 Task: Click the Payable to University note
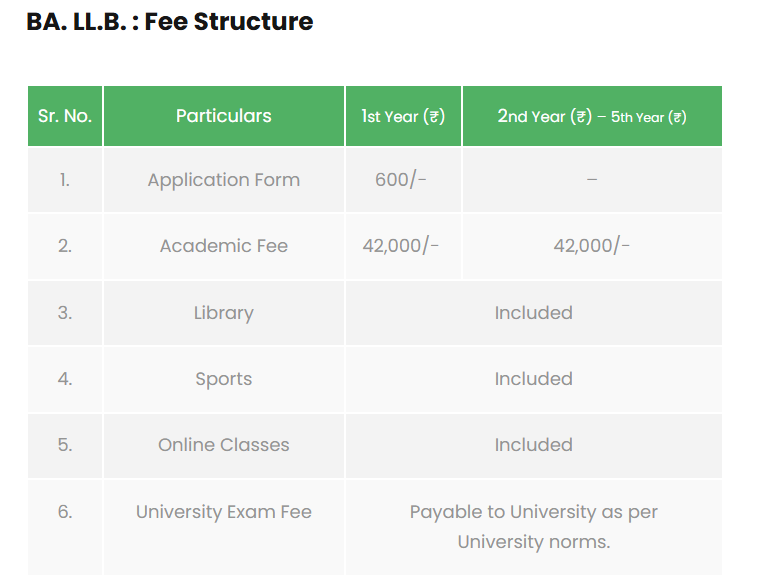point(533,527)
